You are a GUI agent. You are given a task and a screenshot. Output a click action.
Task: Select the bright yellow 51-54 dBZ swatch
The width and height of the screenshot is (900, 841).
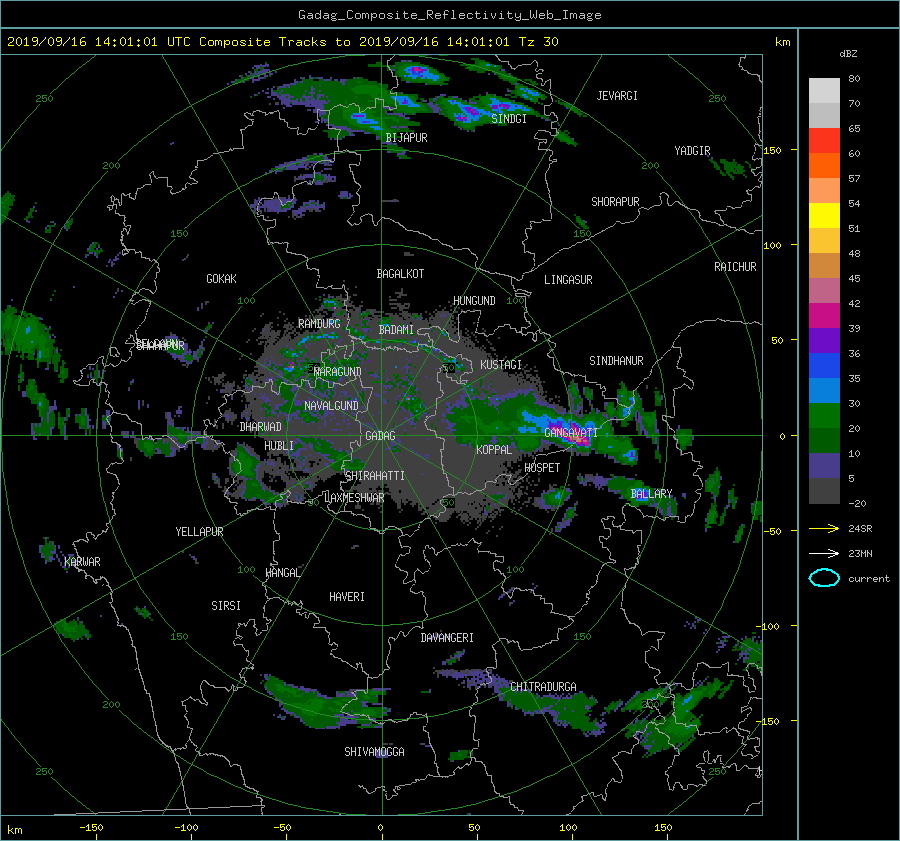(824, 216)
